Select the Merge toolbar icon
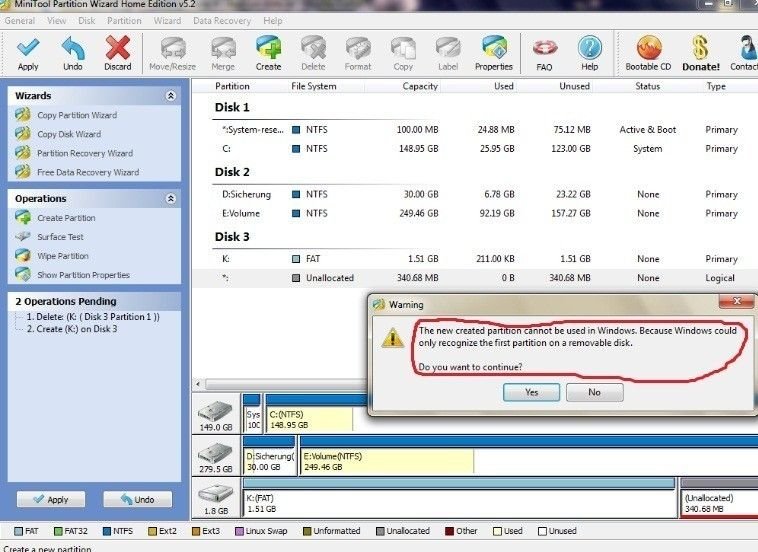 pyautogui.click(x=223, y=48)
